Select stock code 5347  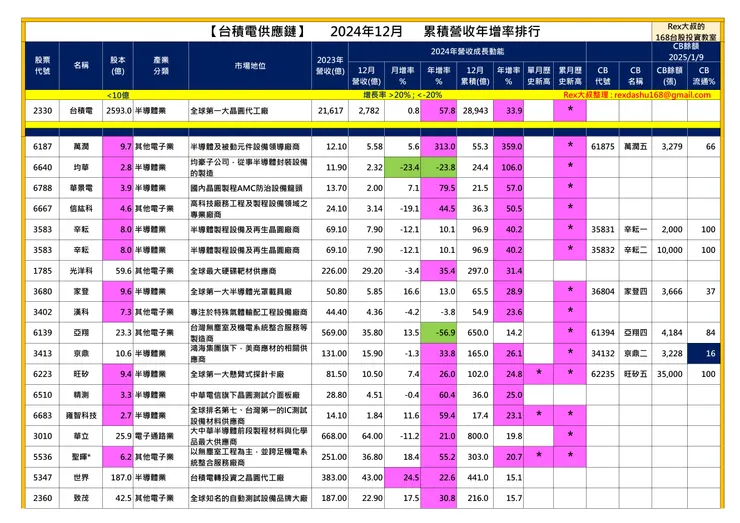[42, 477]
